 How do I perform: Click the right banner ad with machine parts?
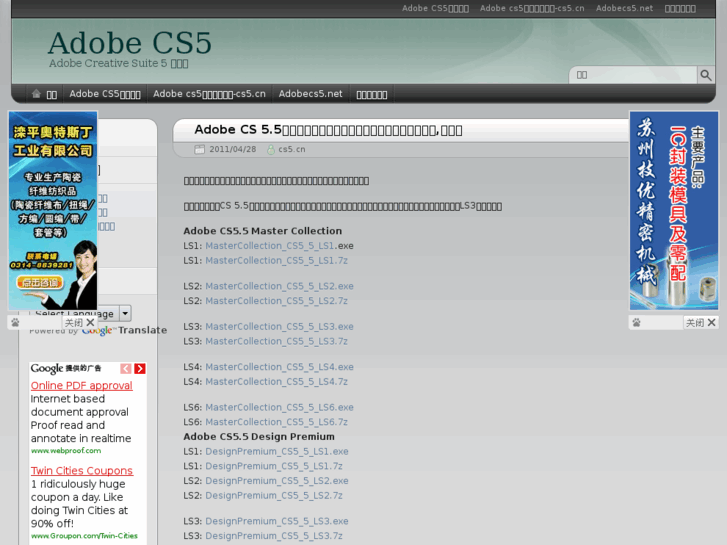(x=674, y=211)
